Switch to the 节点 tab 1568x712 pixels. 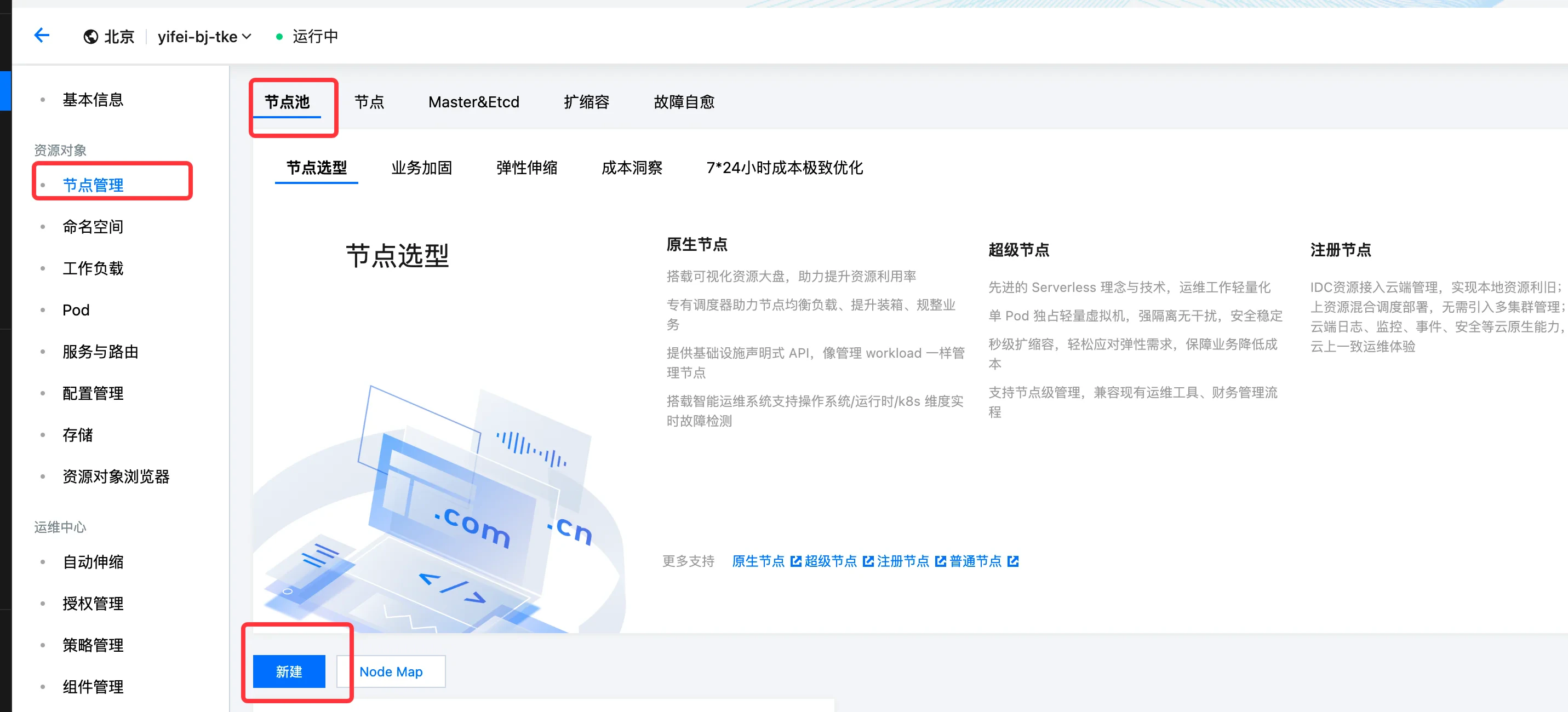pos(369,102)
